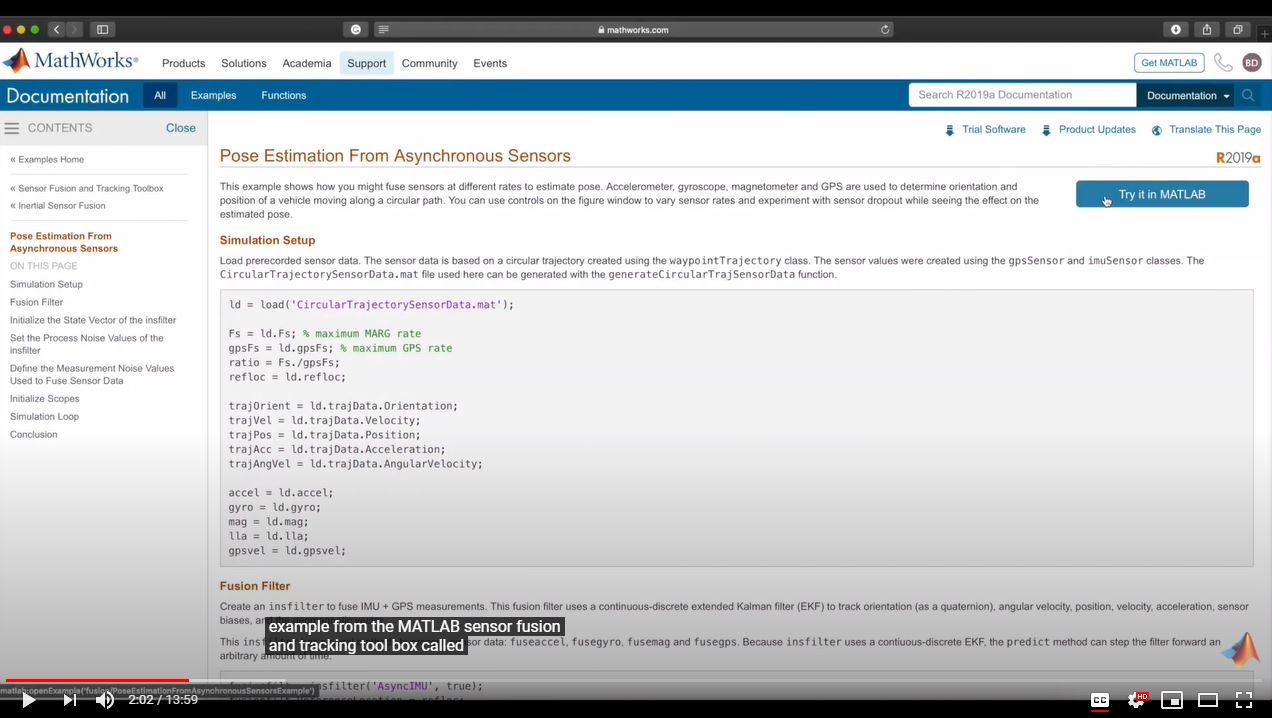Select Pose Estimation From Asynchronous Sensors entry

pyautogui.click(x=64, y=242)
